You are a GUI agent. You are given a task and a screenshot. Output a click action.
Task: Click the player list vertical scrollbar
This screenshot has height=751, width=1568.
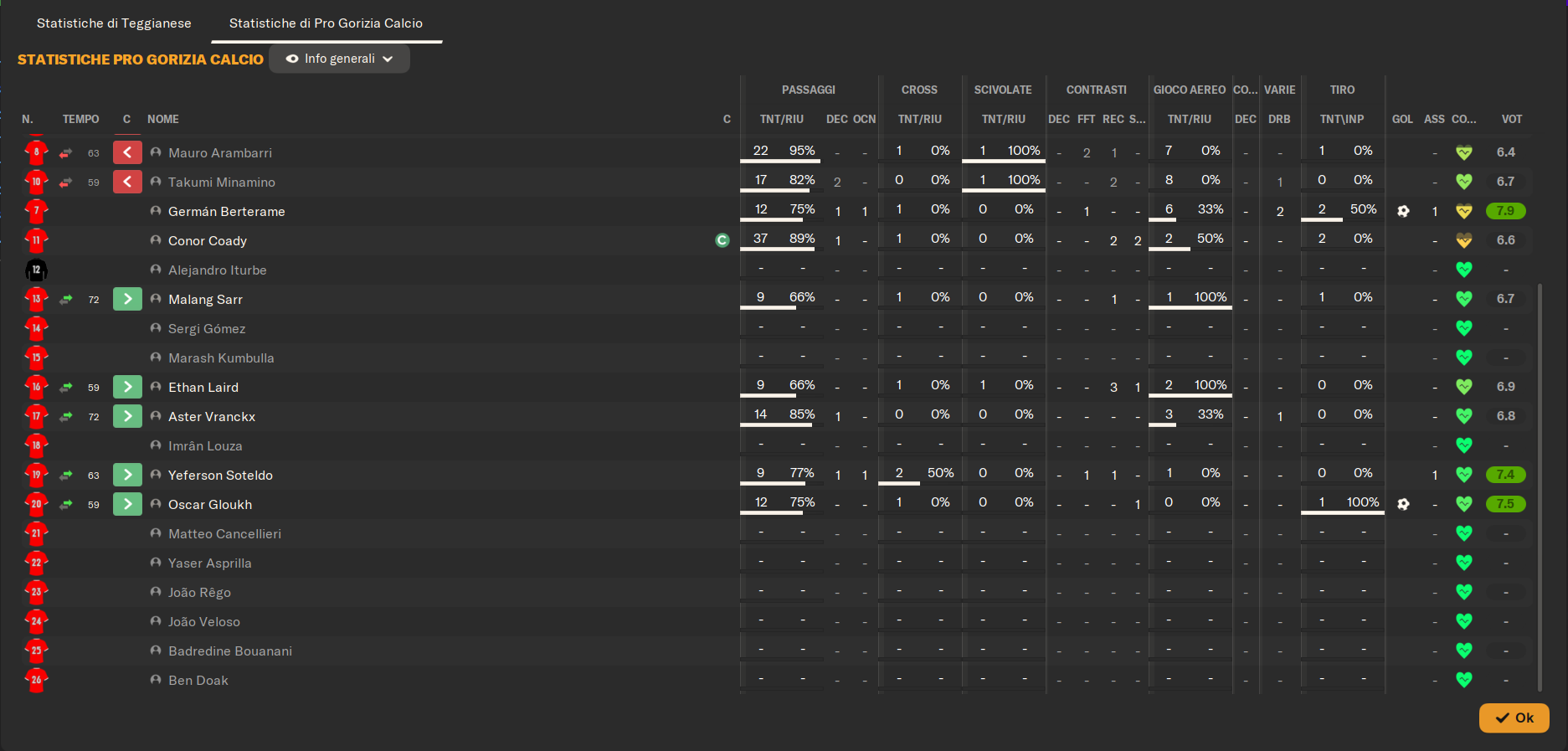click(1540, 487)
